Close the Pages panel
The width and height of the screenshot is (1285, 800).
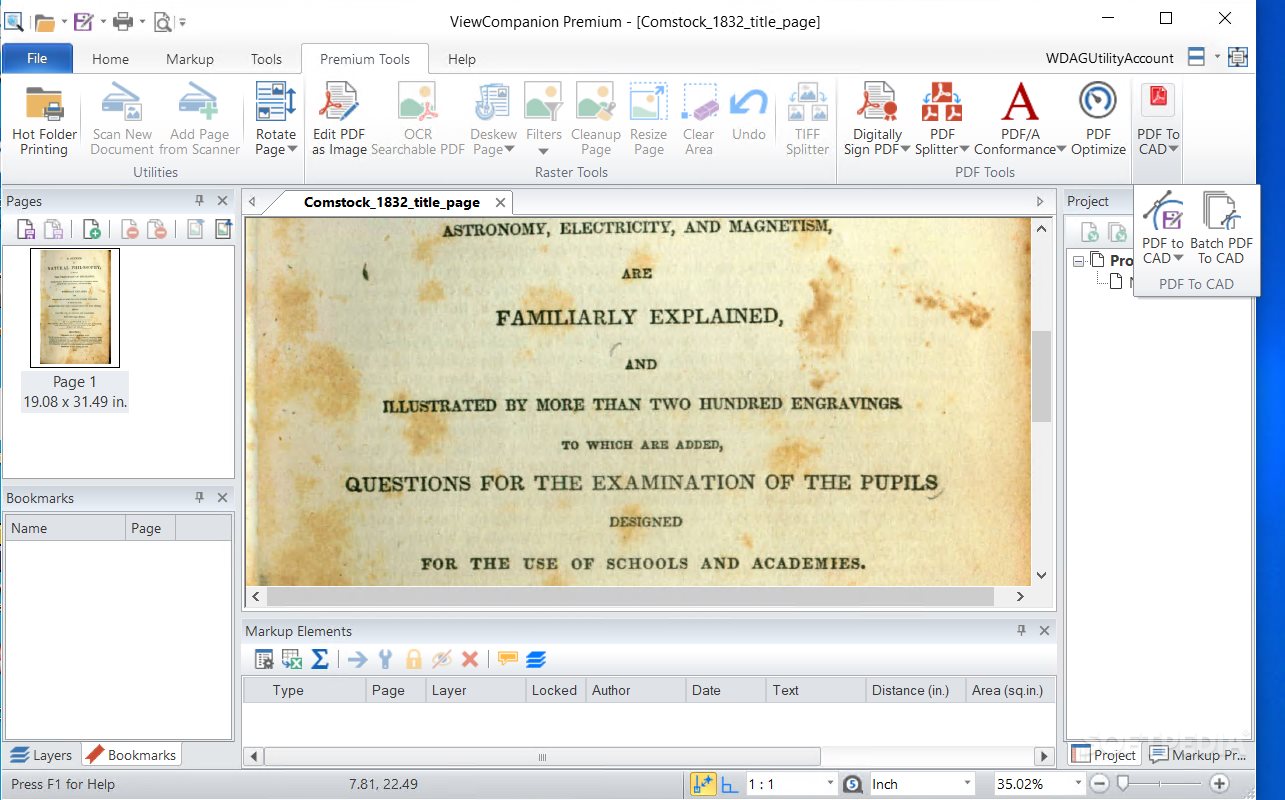[223, 201]
